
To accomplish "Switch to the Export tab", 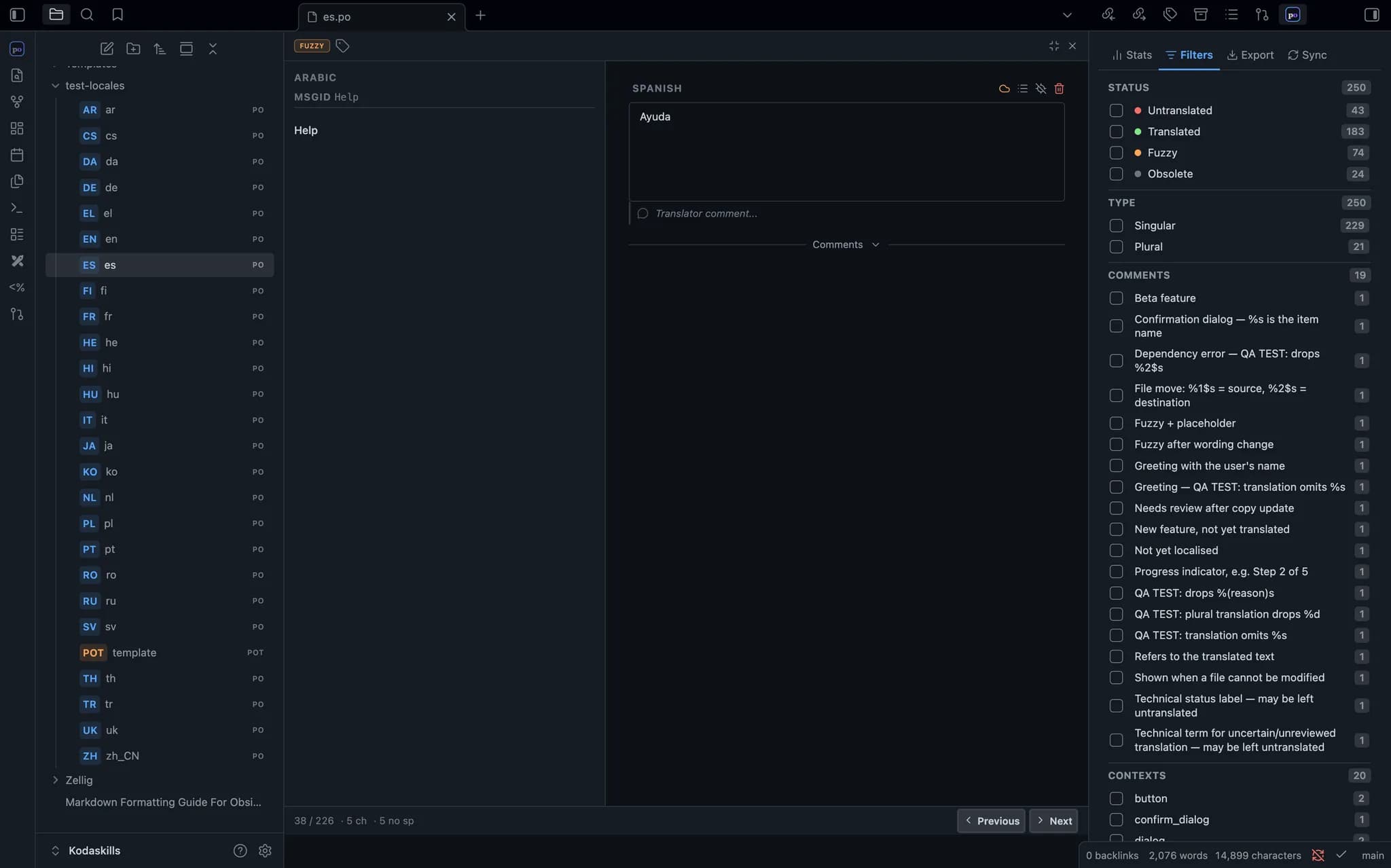I will tap(1250, 55).
